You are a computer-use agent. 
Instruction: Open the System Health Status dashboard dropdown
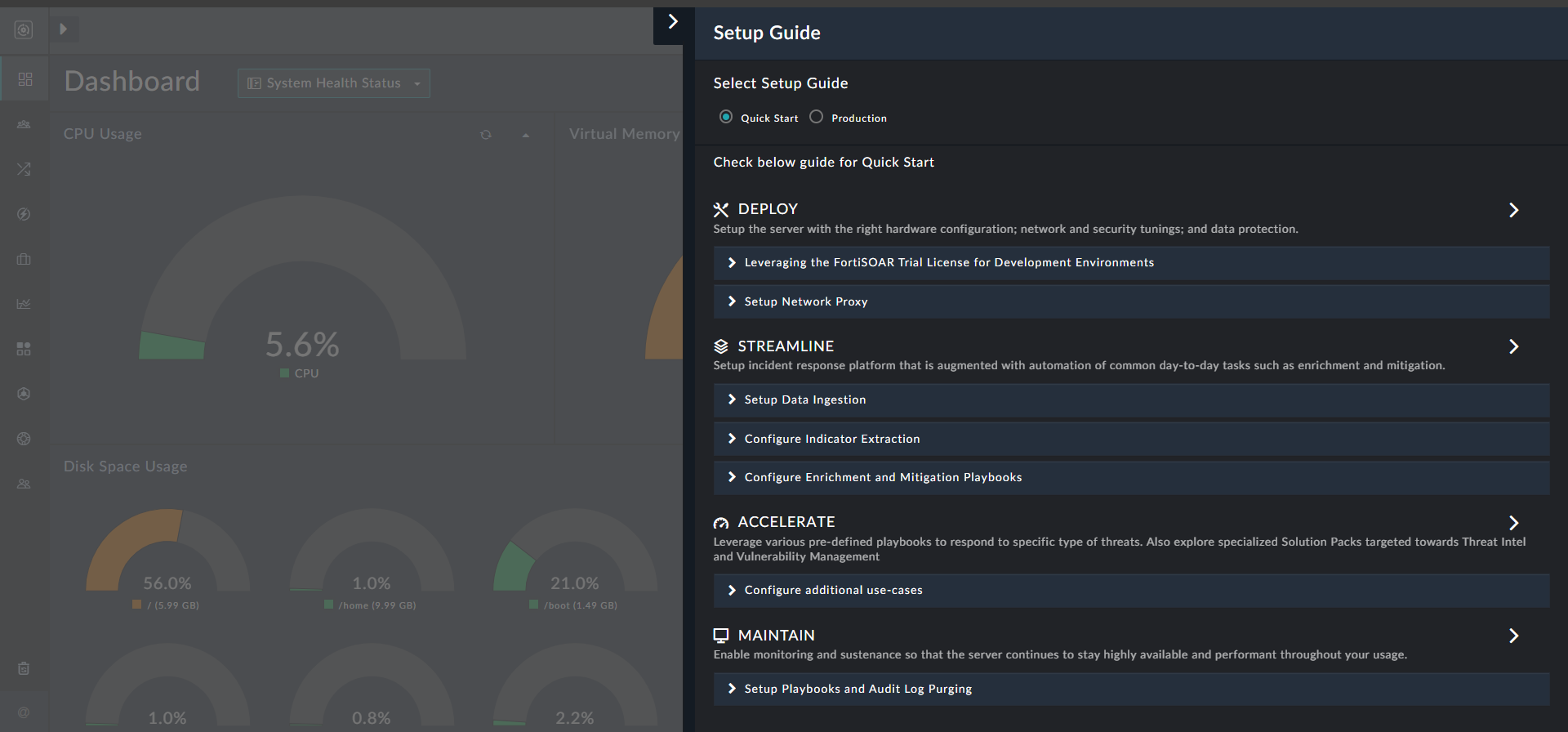[x=333, y=83]
